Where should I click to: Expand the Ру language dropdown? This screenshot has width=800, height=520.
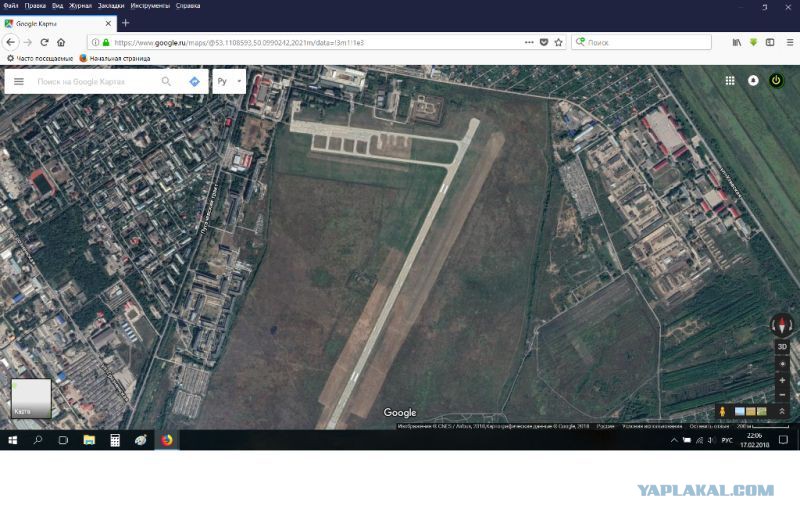tap(229, 81)
